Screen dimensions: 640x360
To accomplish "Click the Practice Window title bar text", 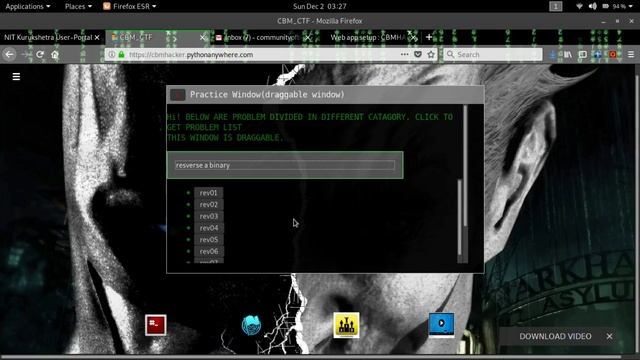I will [x=267, y=95].
